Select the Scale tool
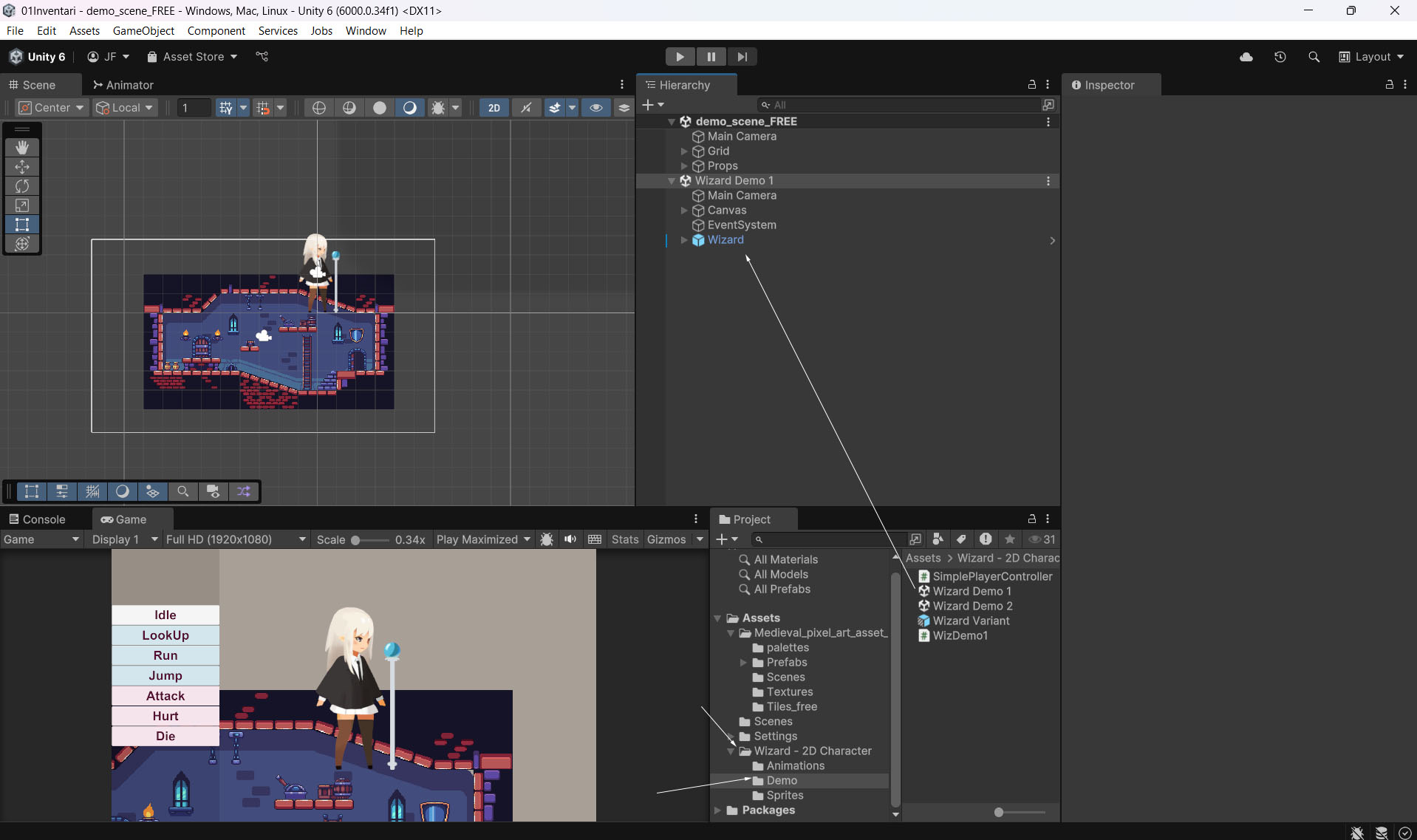Image resolution: width=1417 pixels, height=840 pixels. tap(22, 205)
